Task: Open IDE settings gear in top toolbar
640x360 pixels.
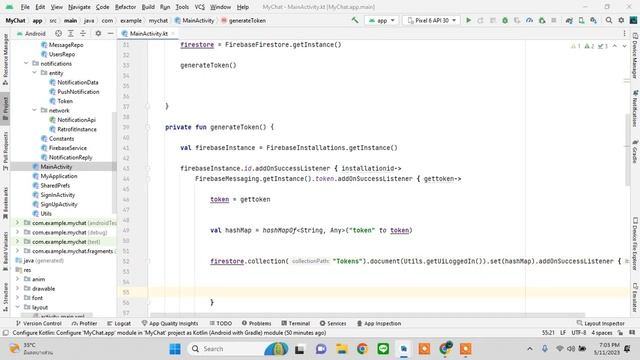Action: tap(621, 20)
